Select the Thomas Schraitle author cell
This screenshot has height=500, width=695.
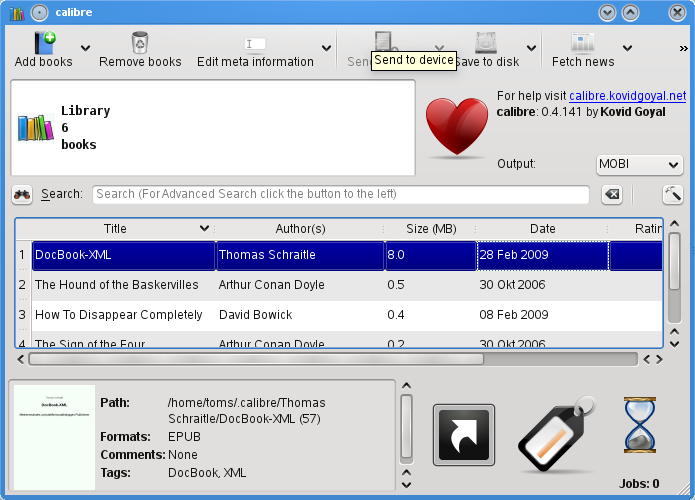point(300,255)
